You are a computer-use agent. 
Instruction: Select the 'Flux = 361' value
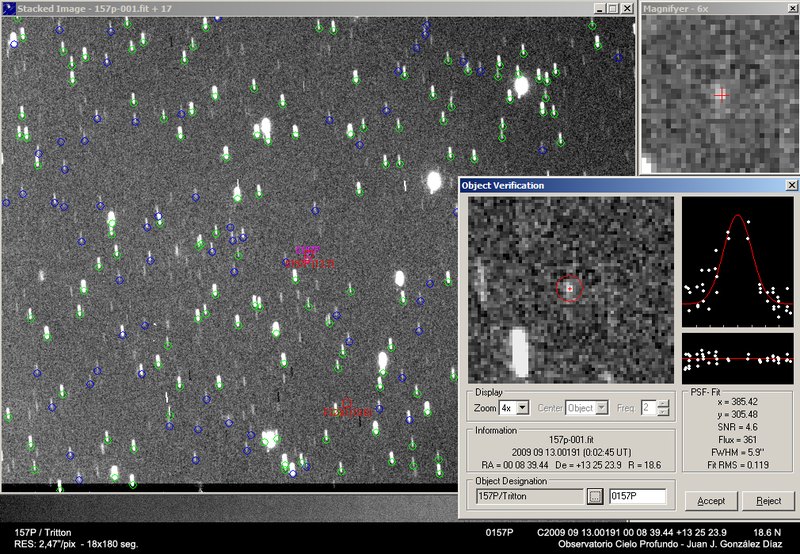(738, 440)
